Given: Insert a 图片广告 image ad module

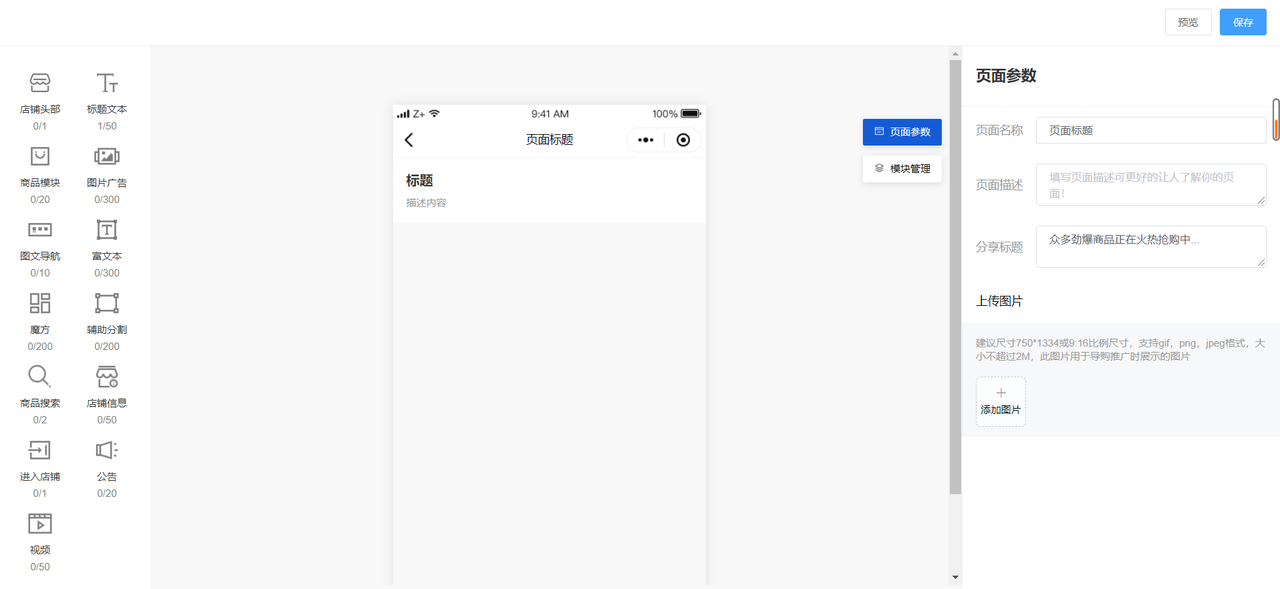Looking at the screenshot, I should [x=107, y=174].
